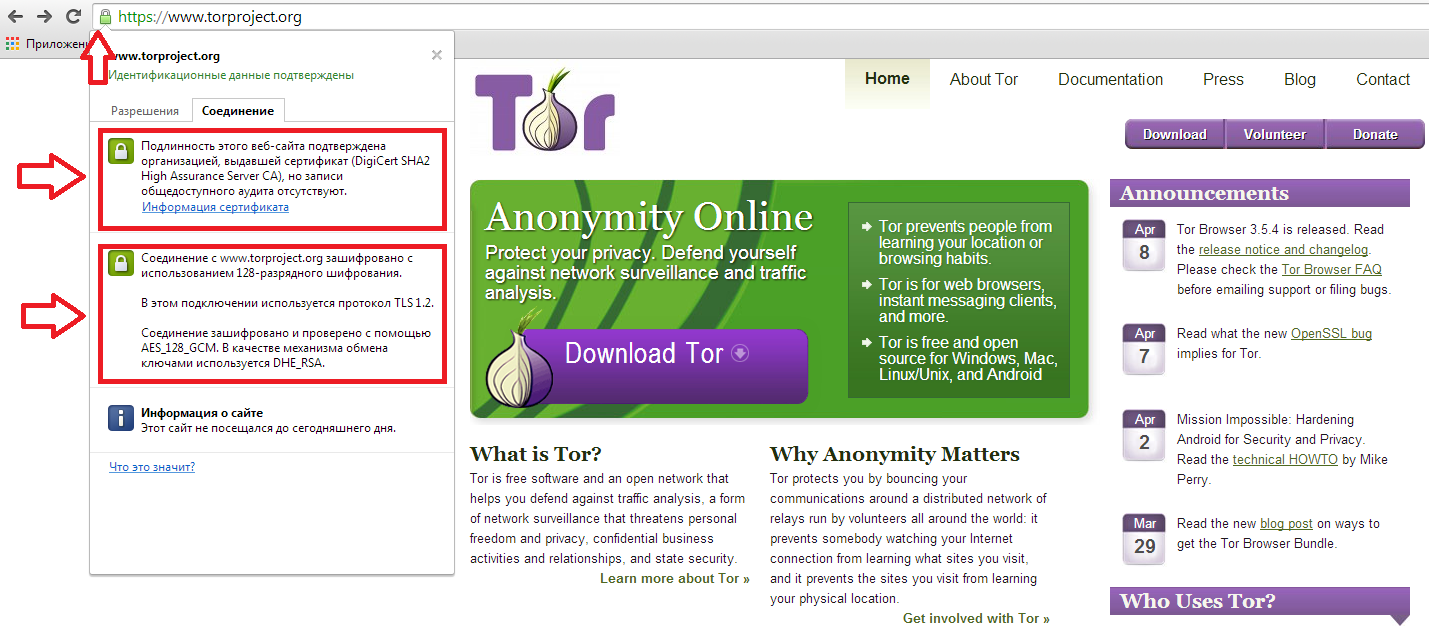The image size is (1429, 626).
Task: Click the blue site information icon
Action: pos(120,418)
